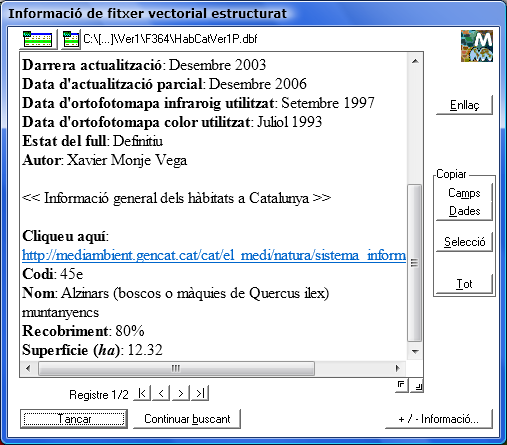
Task: Click vertical scrollbar down arrow
Action: (415, 351)
